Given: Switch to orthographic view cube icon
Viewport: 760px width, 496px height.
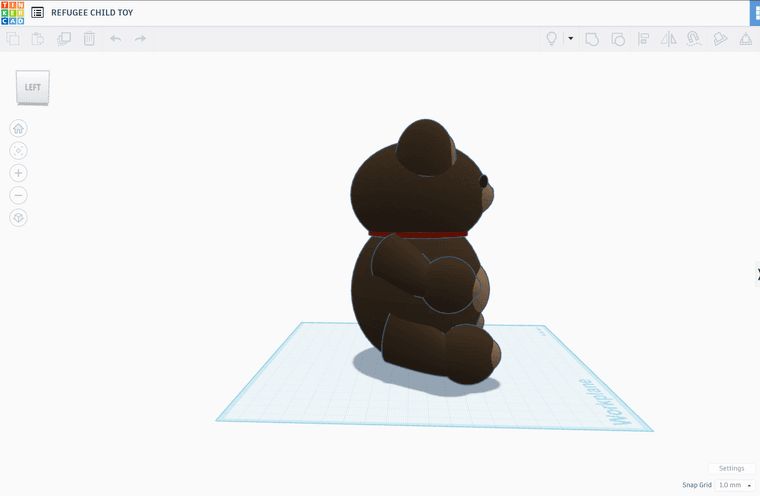Looking at the screenshot, I should [18, 218].
